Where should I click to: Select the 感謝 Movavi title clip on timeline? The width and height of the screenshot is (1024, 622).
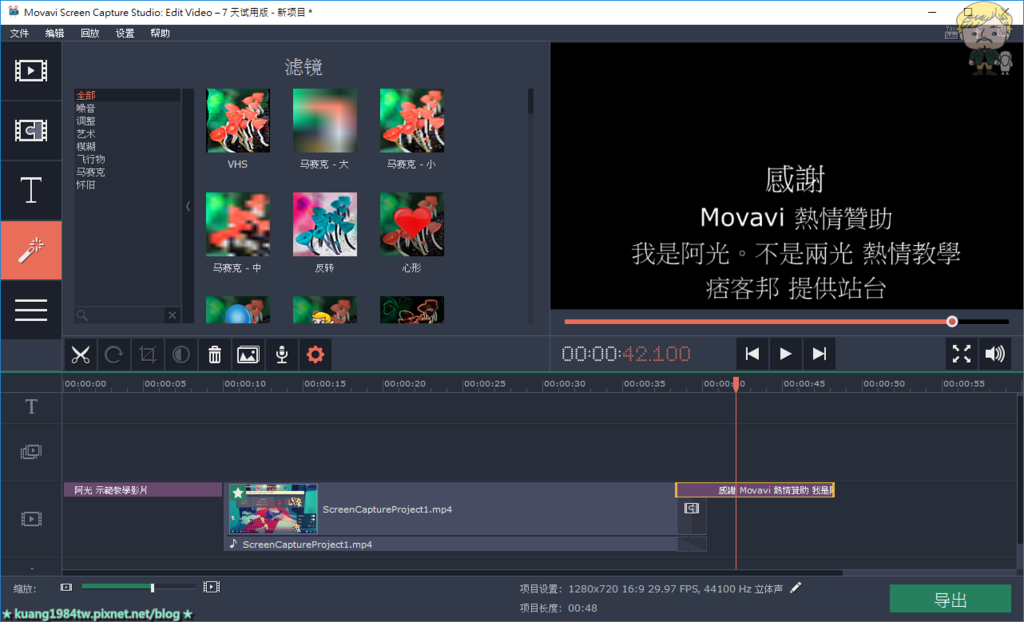coord(755,490)
